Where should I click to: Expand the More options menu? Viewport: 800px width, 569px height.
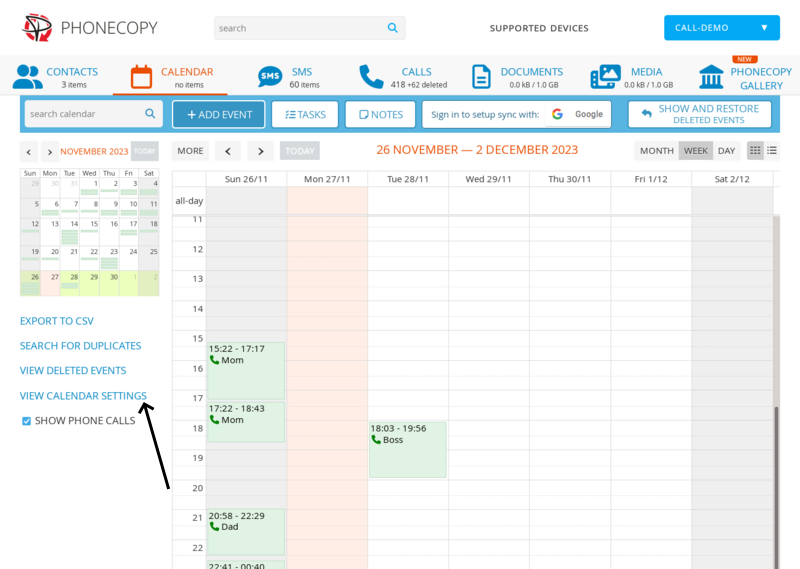tap(190, 151)
